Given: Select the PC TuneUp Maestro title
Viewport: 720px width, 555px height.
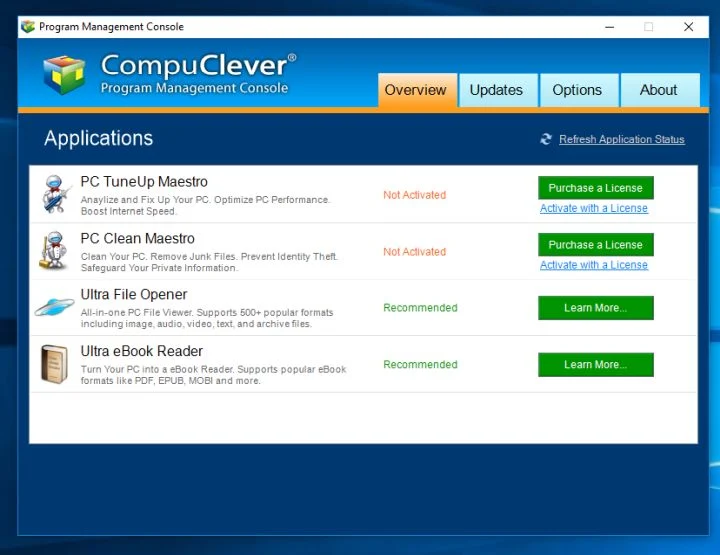Looking at the screenshot, I should [x=144, y=182].
